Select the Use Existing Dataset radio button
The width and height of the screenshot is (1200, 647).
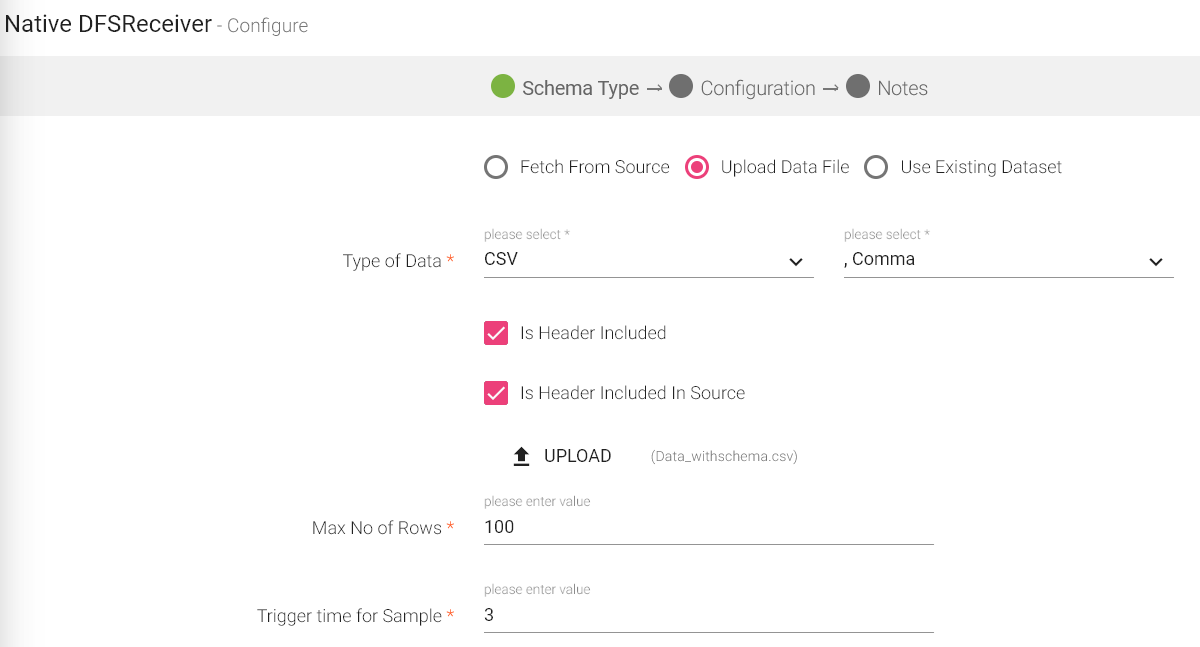coord(876,167)
